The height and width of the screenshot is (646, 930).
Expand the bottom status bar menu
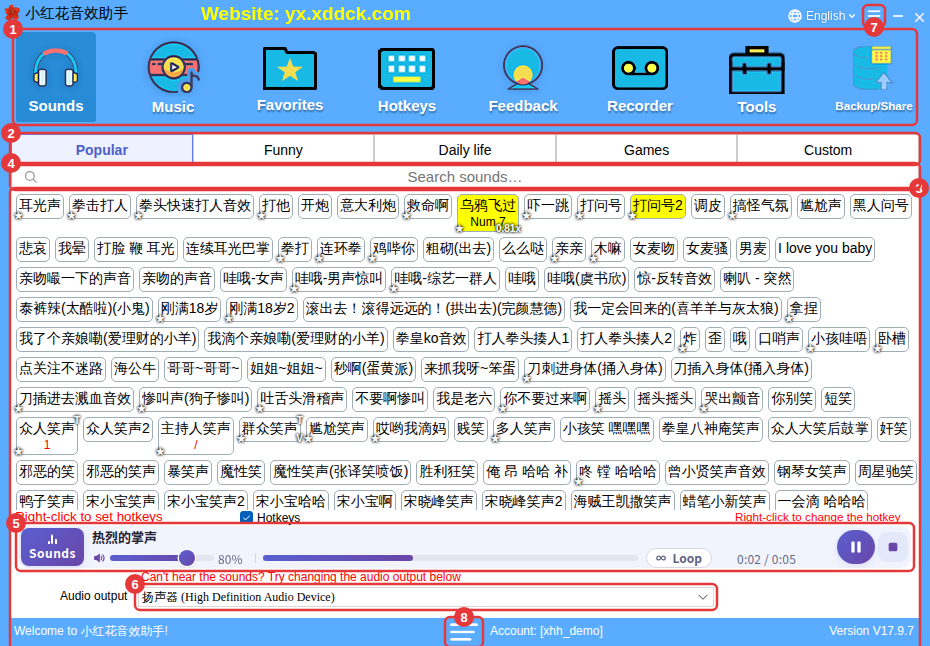[x=463, y=632]
